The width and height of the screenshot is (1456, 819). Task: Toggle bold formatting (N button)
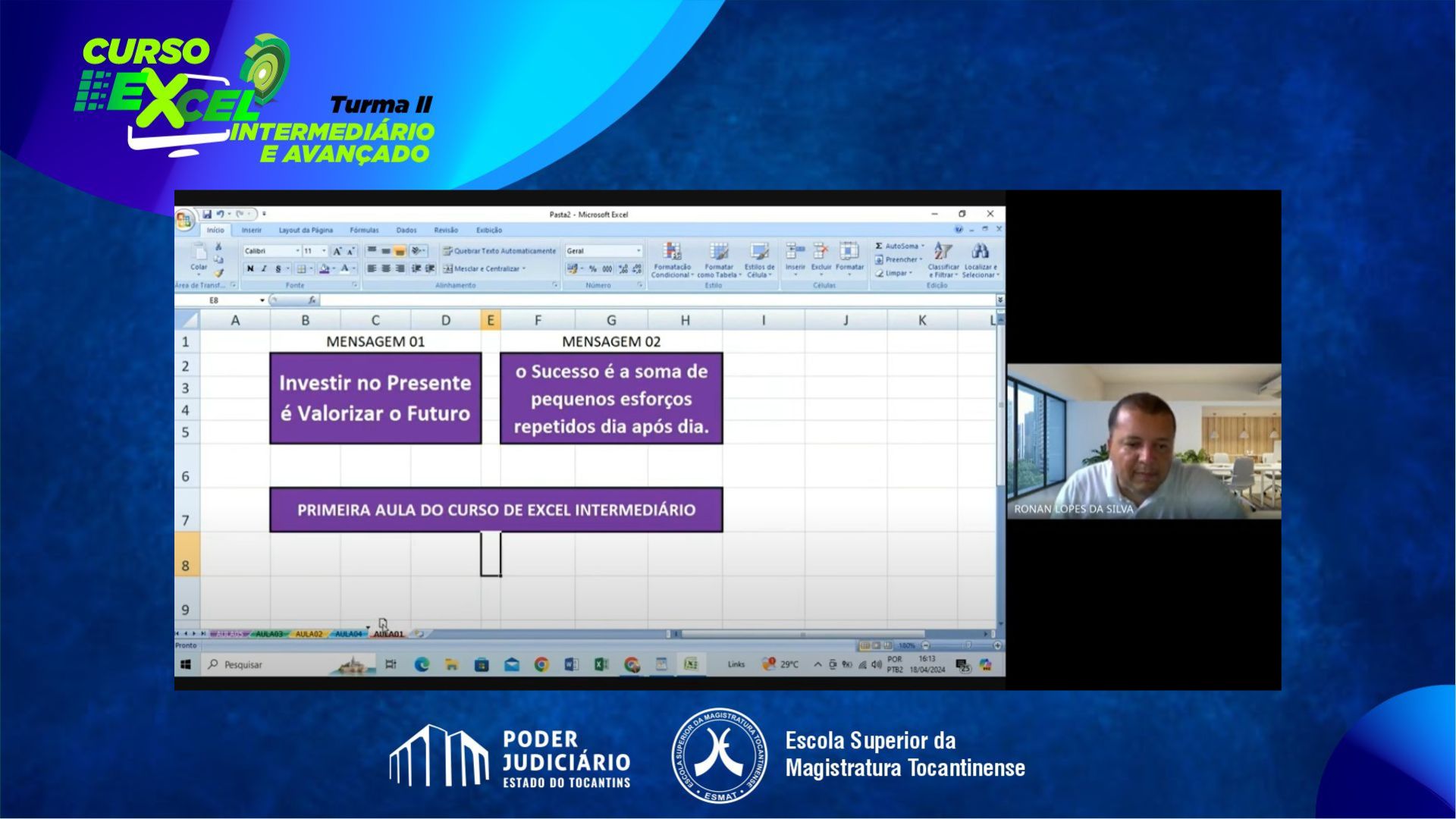coord(250,268)
